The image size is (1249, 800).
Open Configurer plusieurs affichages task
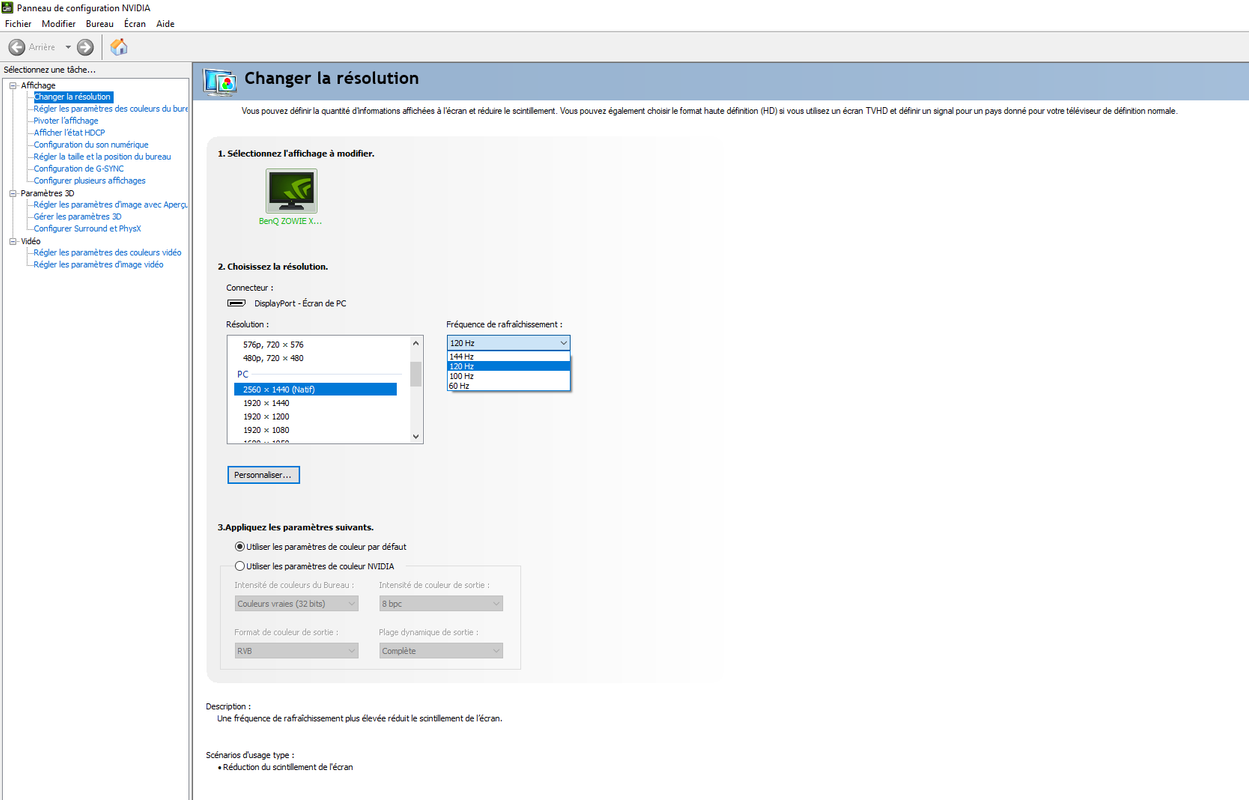pos(89,181)
